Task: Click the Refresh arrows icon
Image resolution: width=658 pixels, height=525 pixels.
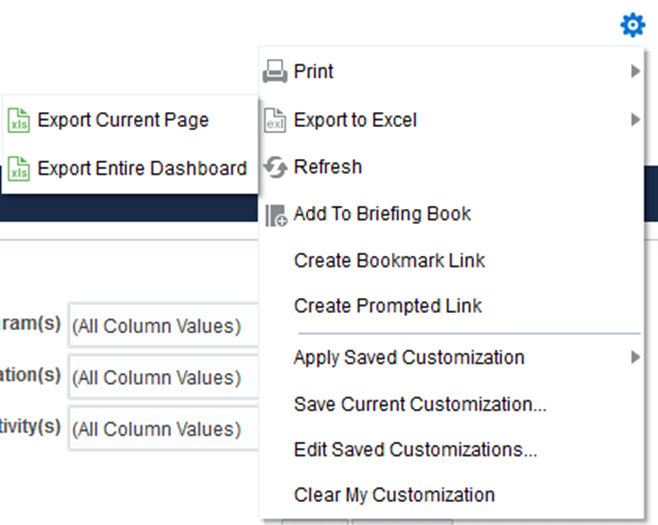Action: click(275, 168)
